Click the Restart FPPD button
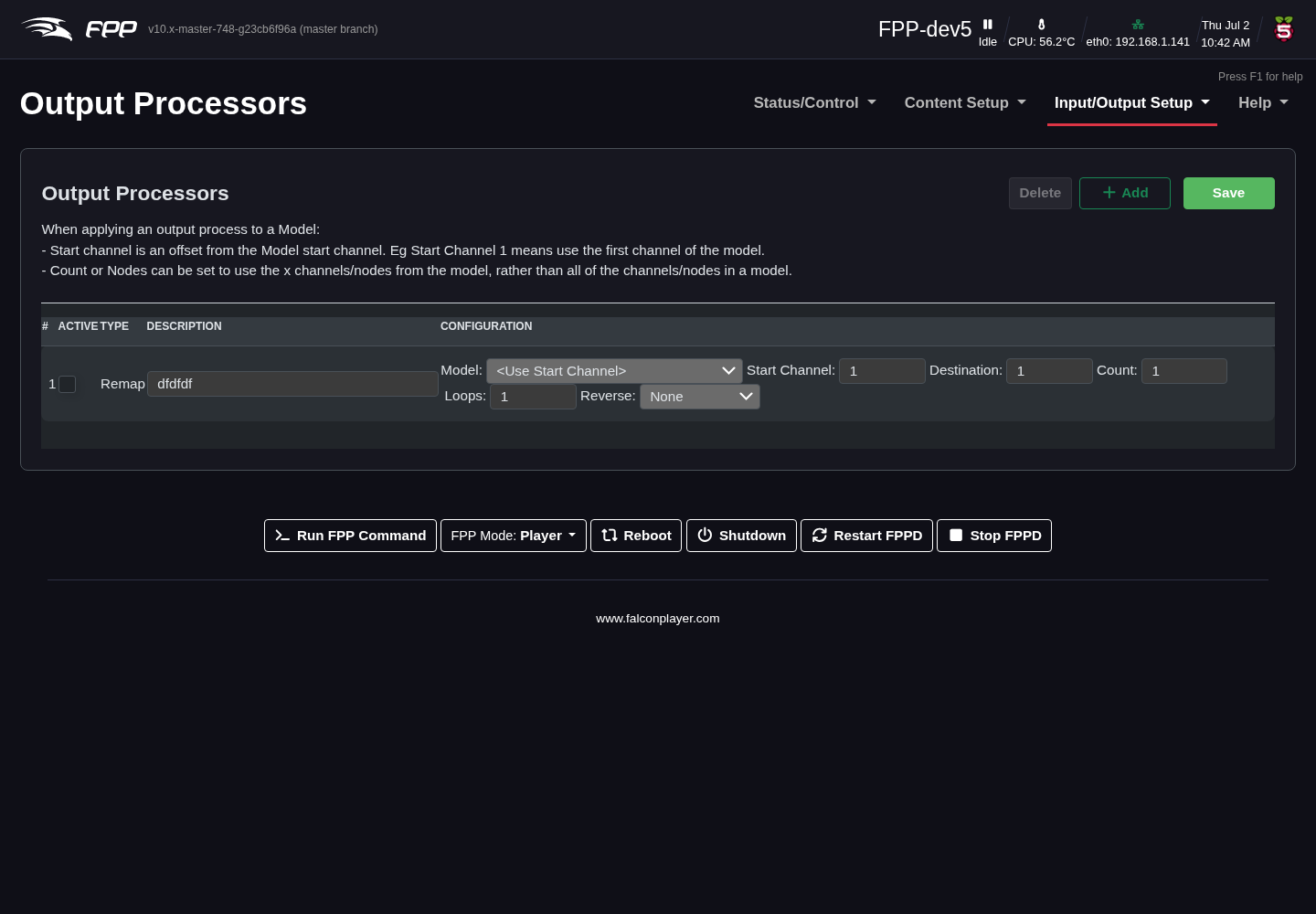Viewport: 1316px width, 914px height. click(x=866, y=536)
